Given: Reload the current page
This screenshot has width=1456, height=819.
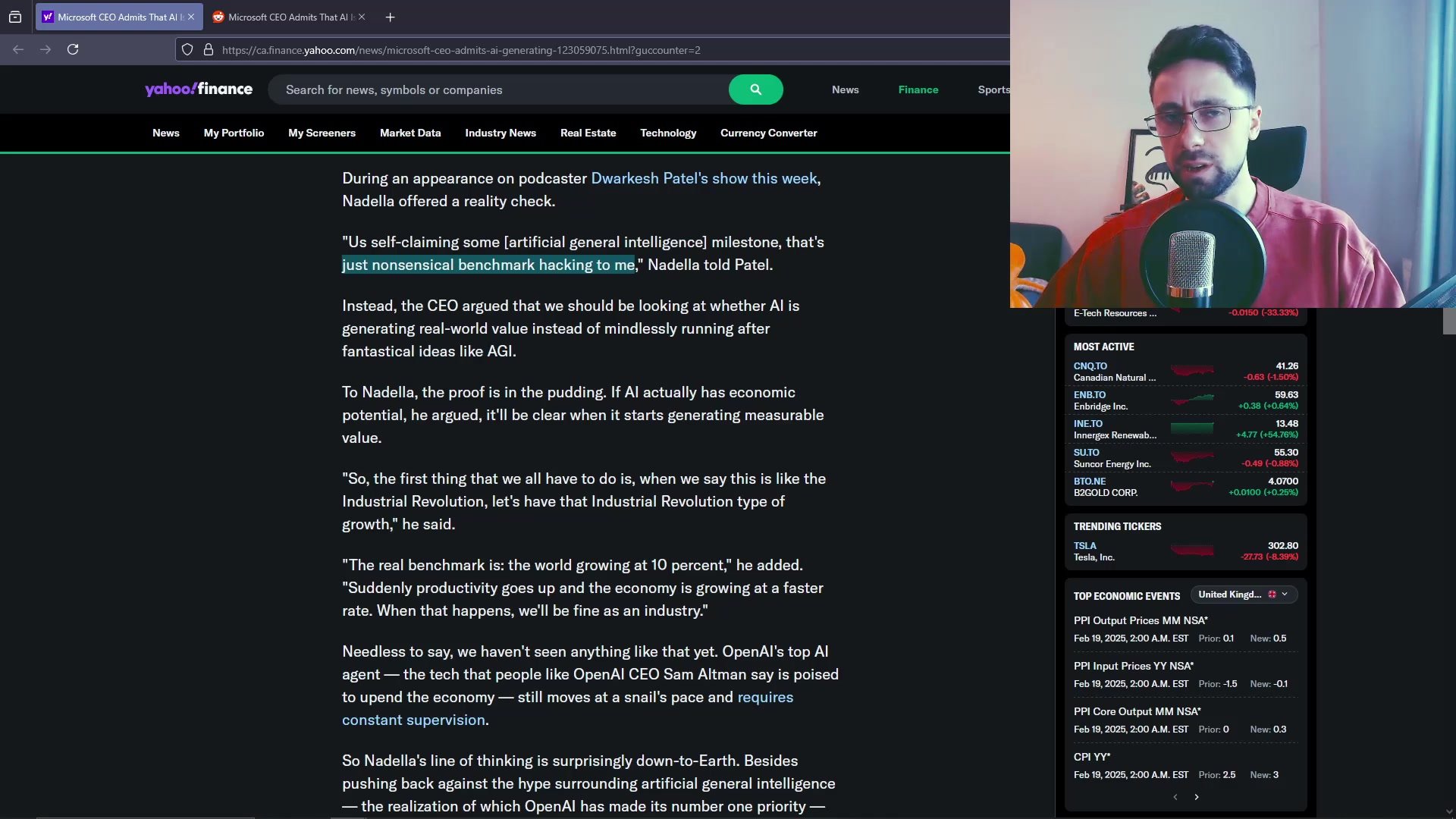Looking at the screenshot, I should [73, 49].
